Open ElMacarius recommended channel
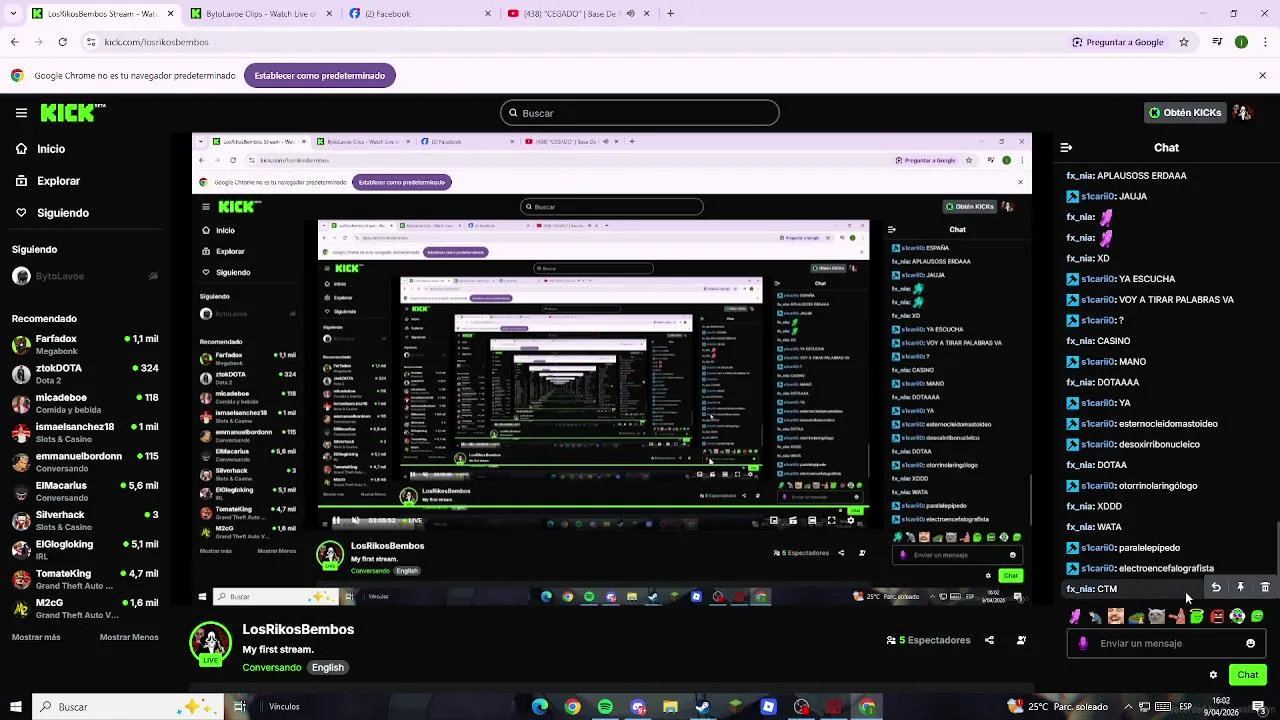Image resolution: width=1280 pixels, height=720 pixels. coord(85,491)
